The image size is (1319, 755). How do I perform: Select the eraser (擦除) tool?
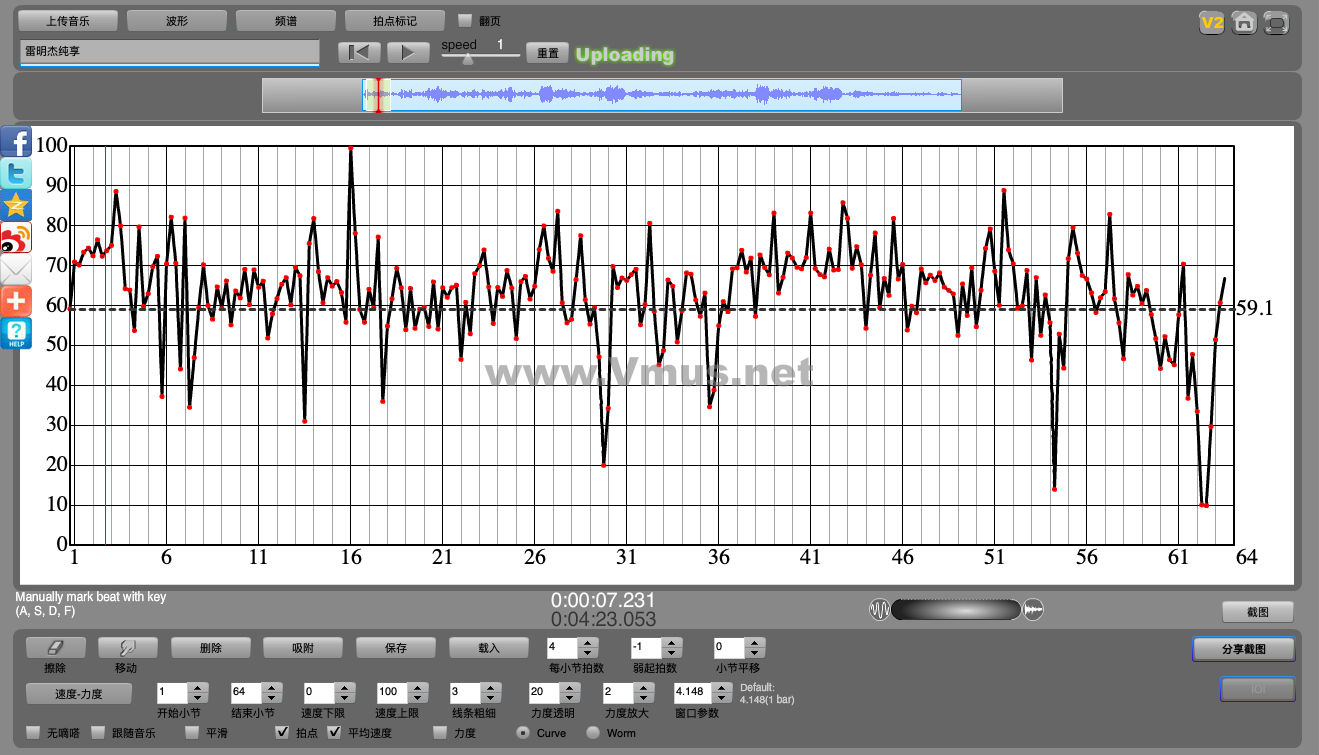56,648
